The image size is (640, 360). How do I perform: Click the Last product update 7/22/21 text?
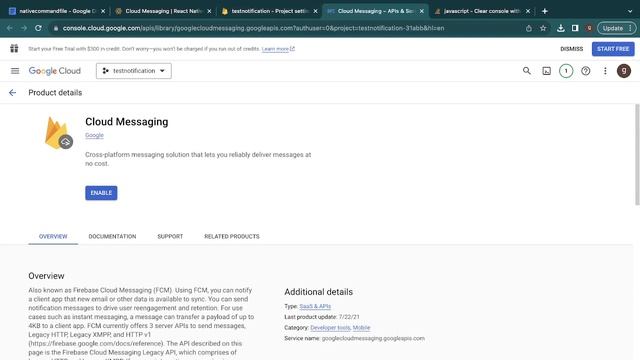coord(322,317)
